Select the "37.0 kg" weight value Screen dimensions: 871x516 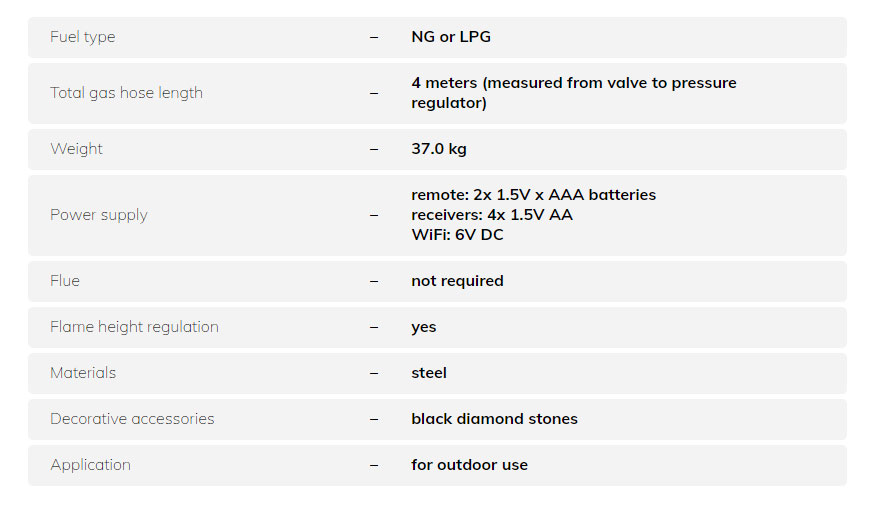click(x=439, y=149)
